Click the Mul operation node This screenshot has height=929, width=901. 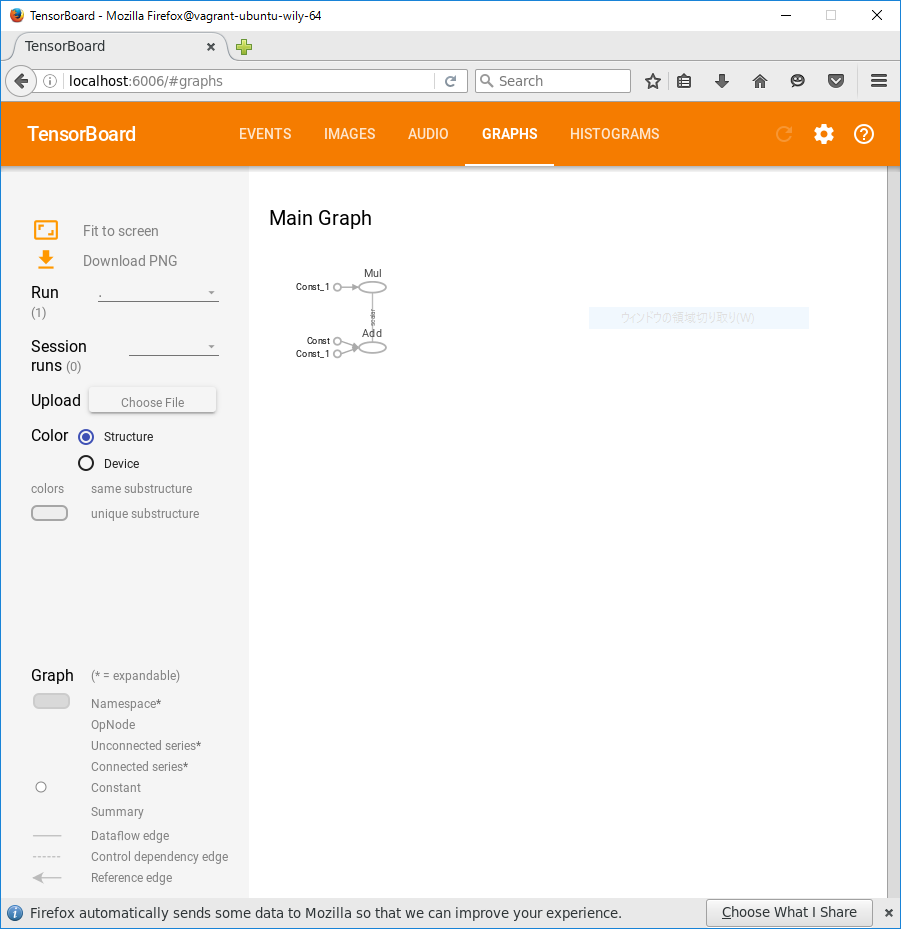(x=373, y=287)
